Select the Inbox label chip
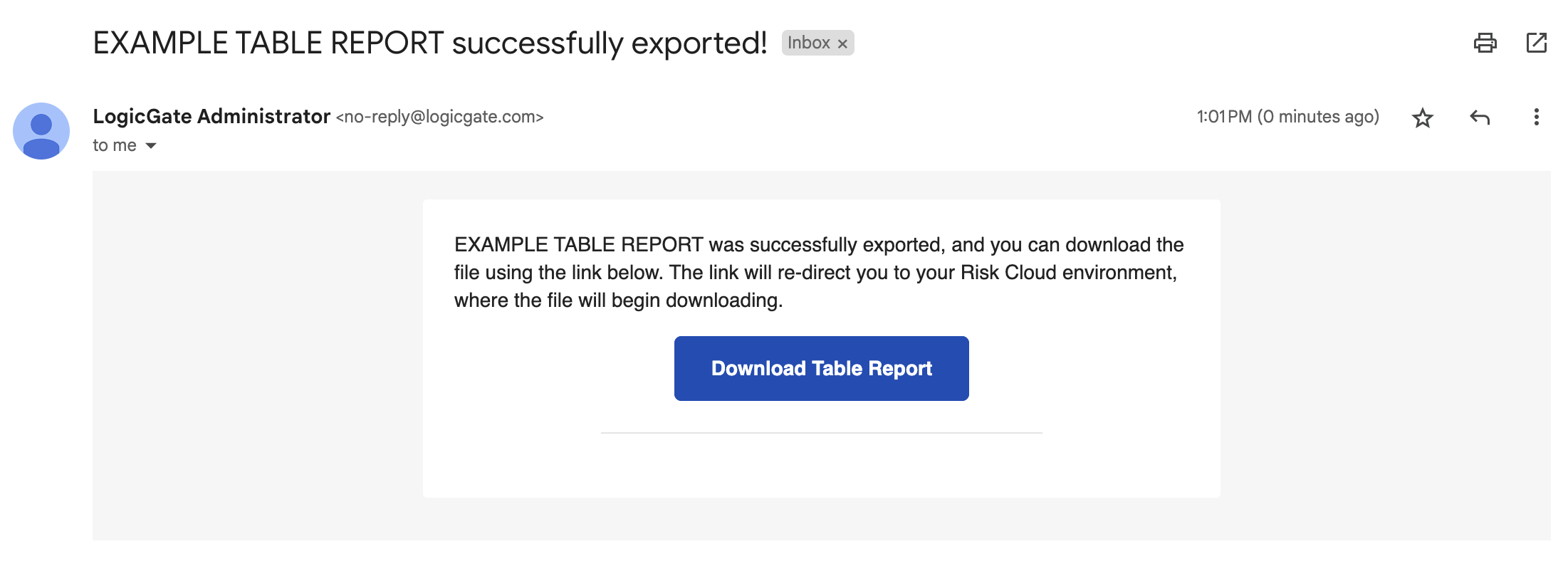Screen dimensions: 1568x564 click(809, 43)
